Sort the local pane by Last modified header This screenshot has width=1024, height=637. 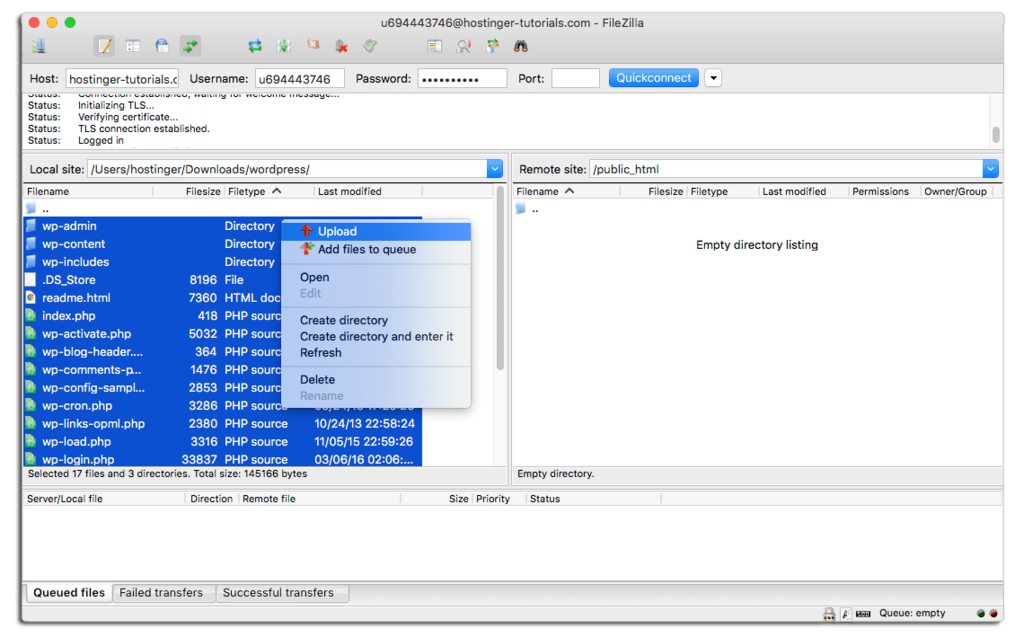349,191
